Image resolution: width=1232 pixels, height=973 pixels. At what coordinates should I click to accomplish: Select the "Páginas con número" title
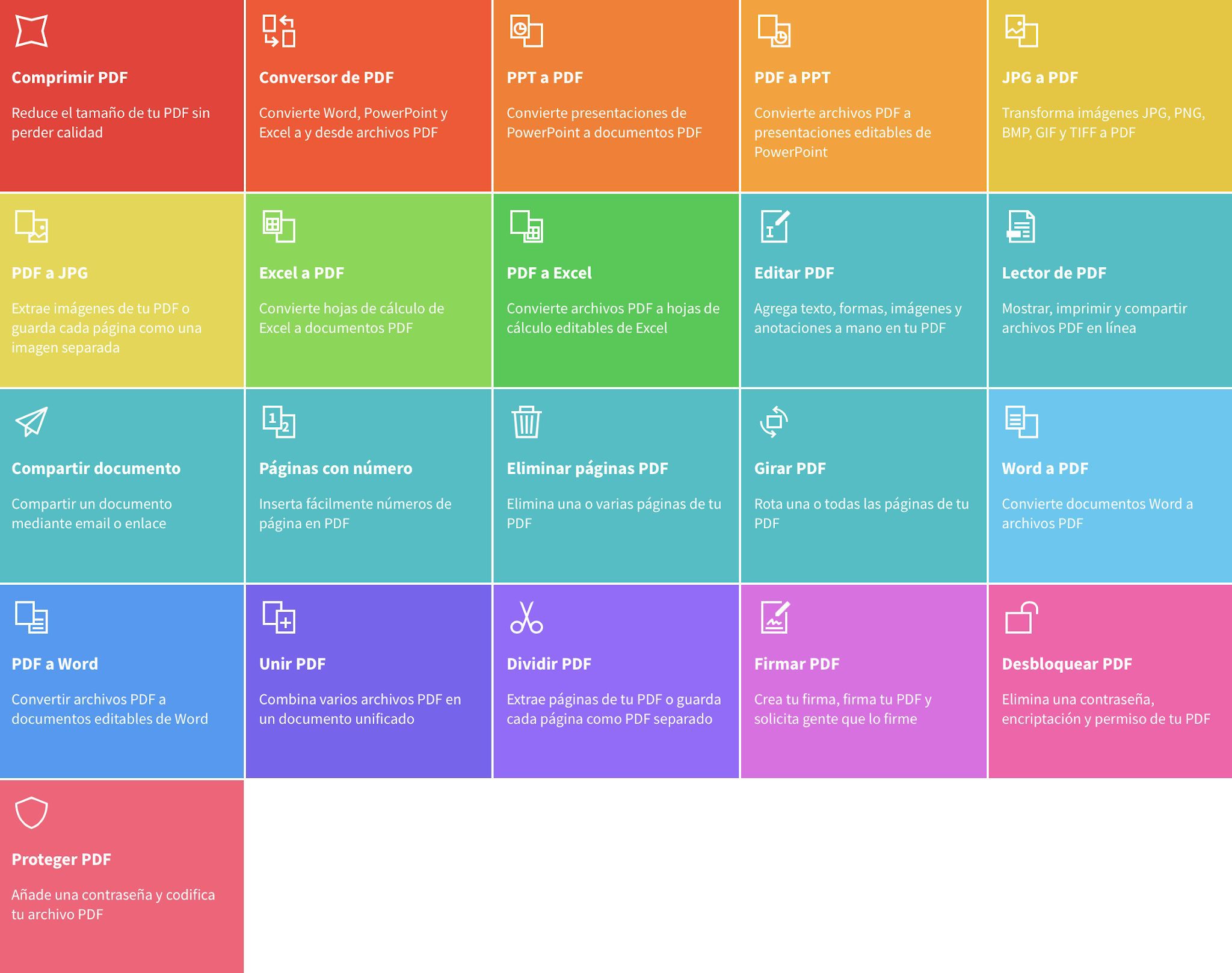click(x=336, y=469)
